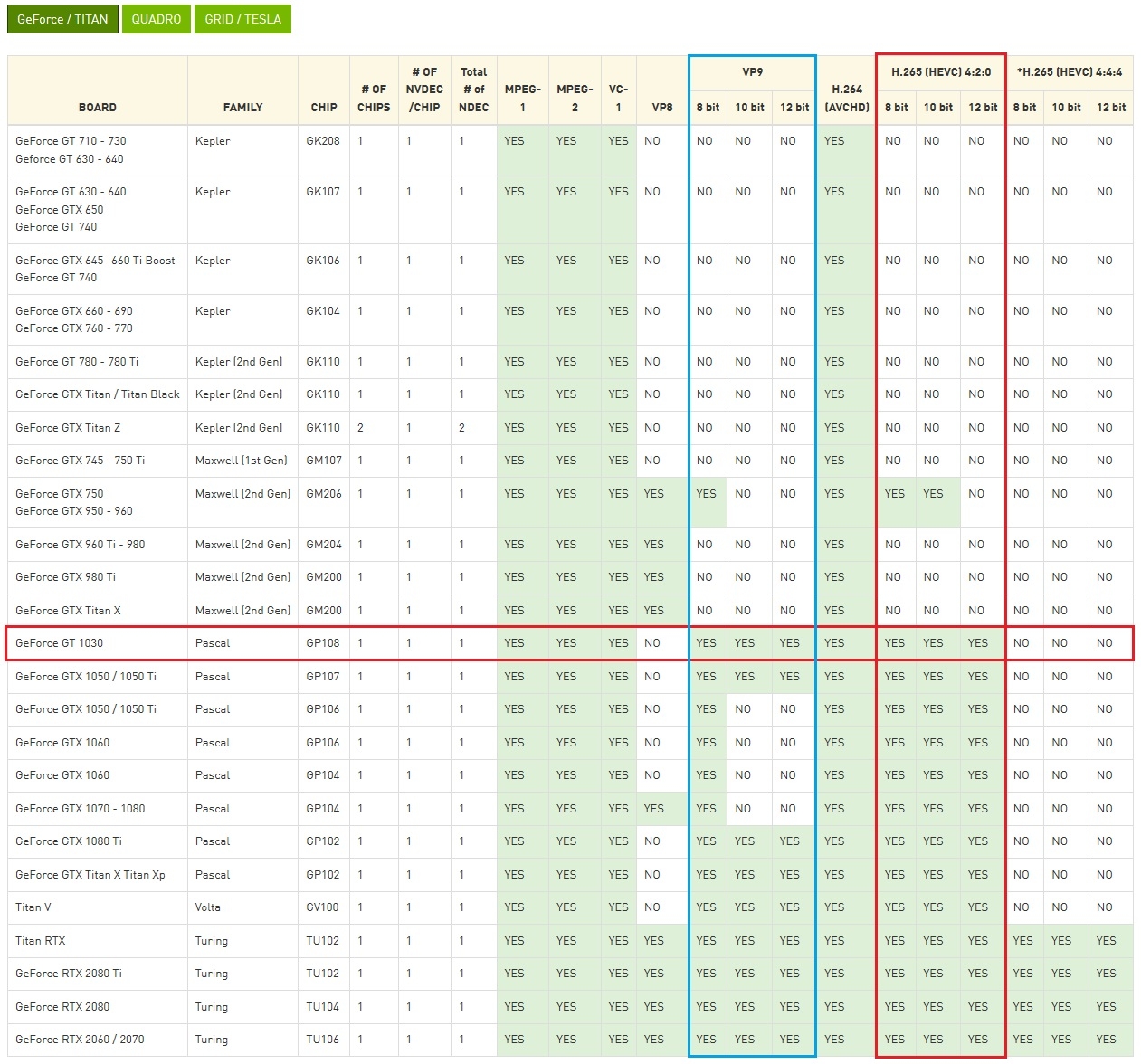Select the GeForce GTX Titan X cell
Screen dimensions: 1141x1064
coord(98,611)
